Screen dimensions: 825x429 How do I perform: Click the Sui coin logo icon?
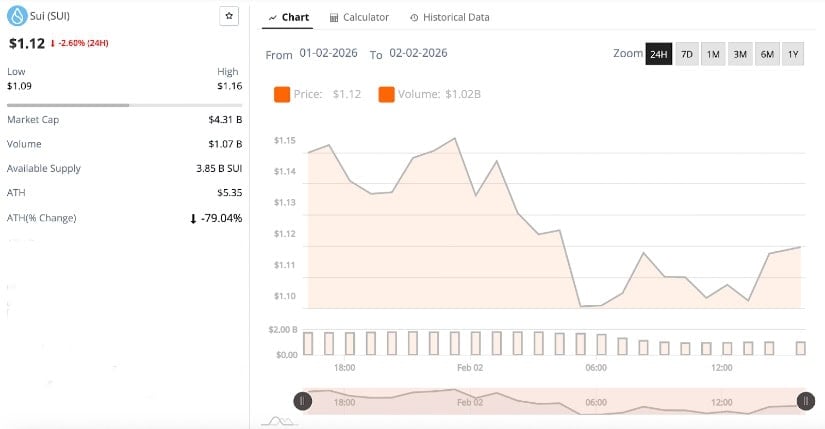pyautogui.click(x=15, y=16)
